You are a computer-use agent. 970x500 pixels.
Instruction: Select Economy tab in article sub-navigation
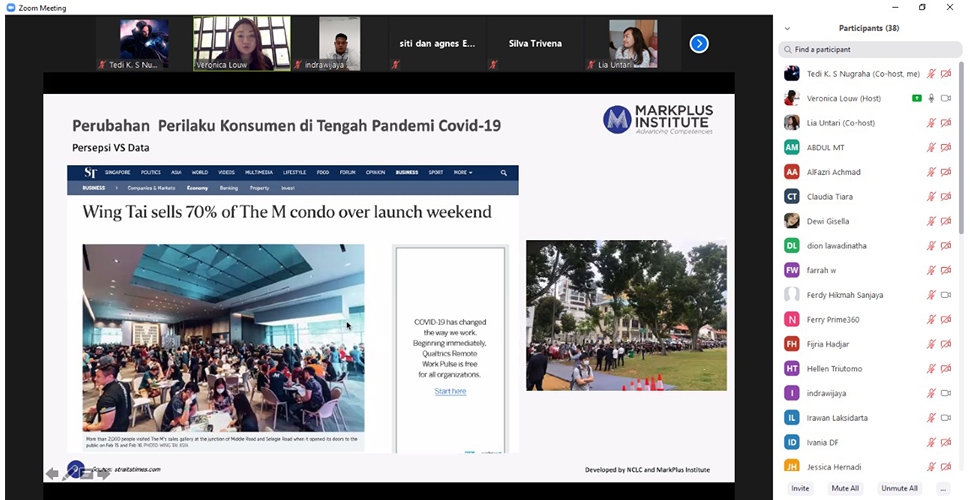click(197, 187)
